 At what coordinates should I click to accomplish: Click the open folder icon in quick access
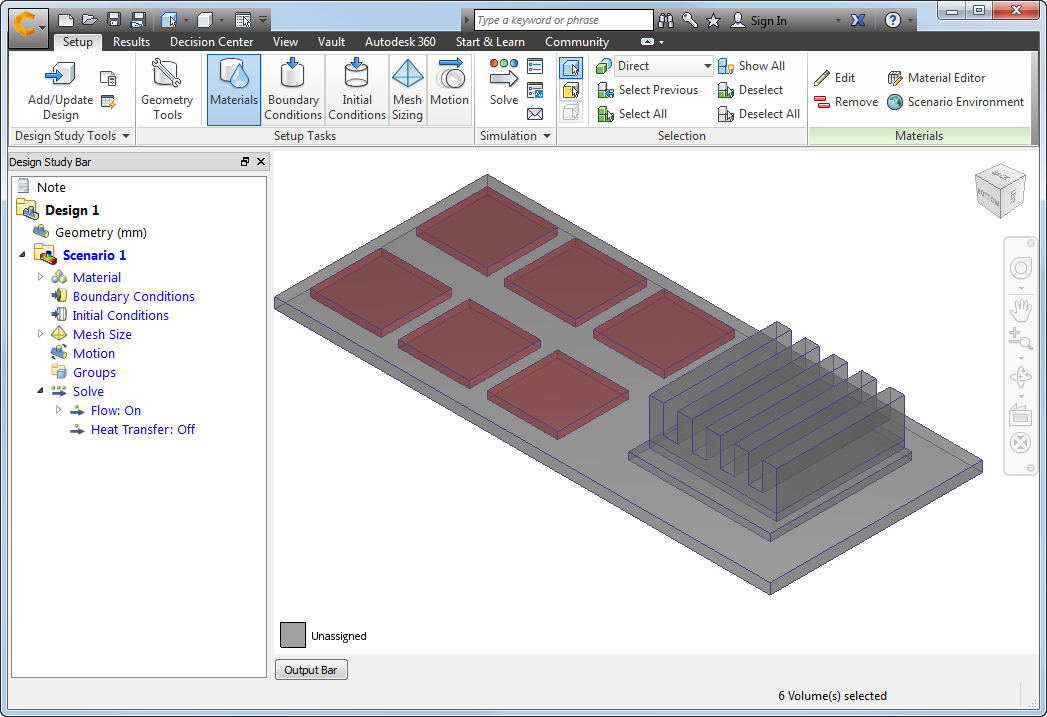pos(89,20)
